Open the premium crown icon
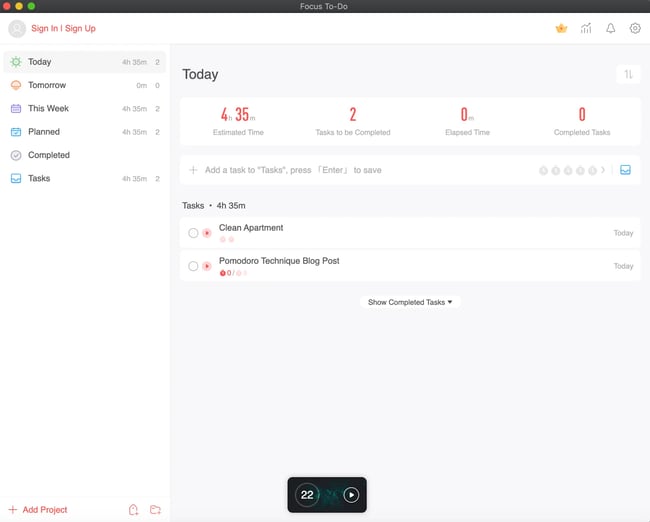 click(561, 28)
